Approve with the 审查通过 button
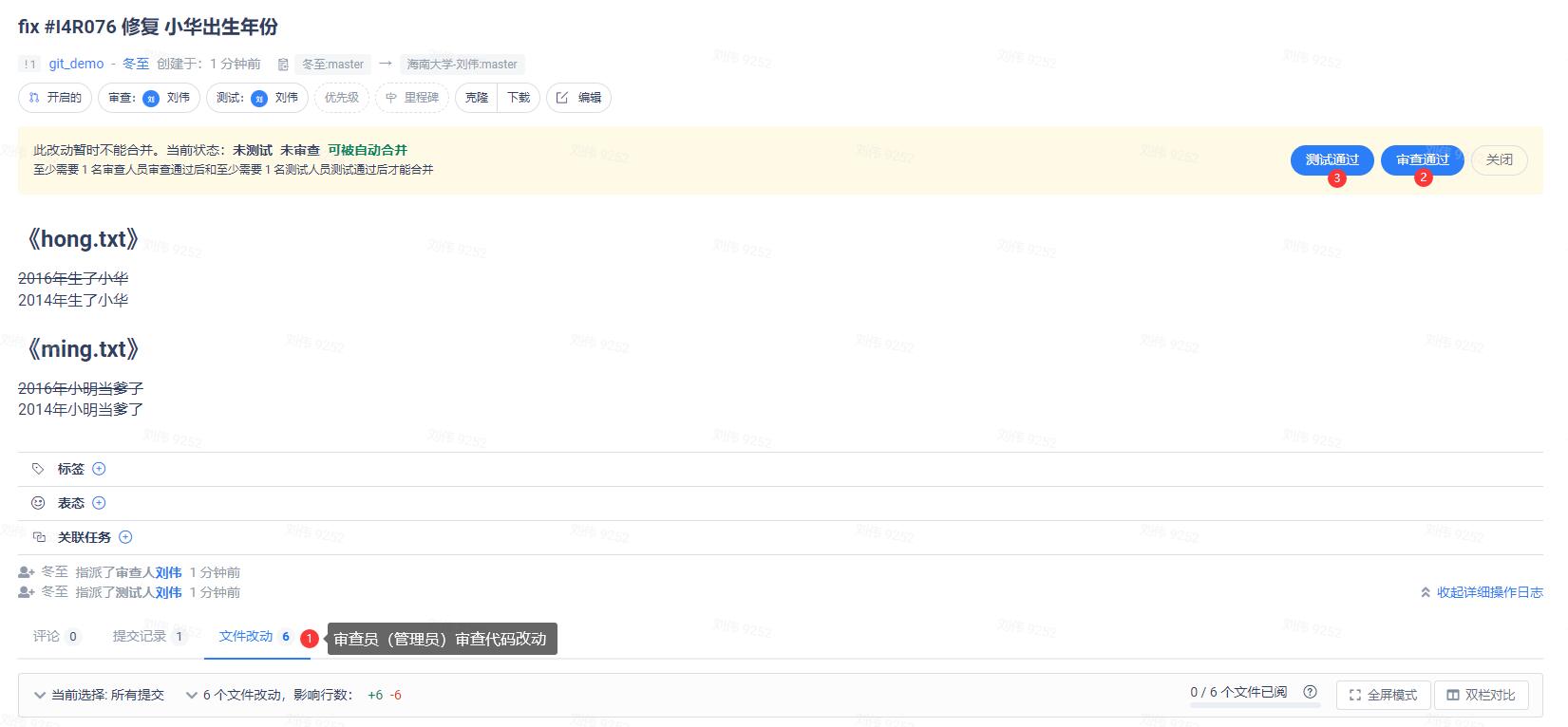This screenshot has height=727, width=1568. [x=1422, y=159]
